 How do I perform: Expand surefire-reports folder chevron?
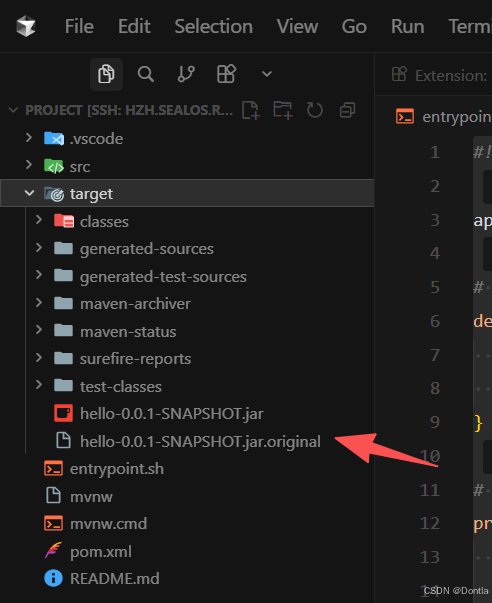click(x=39, y=358)
